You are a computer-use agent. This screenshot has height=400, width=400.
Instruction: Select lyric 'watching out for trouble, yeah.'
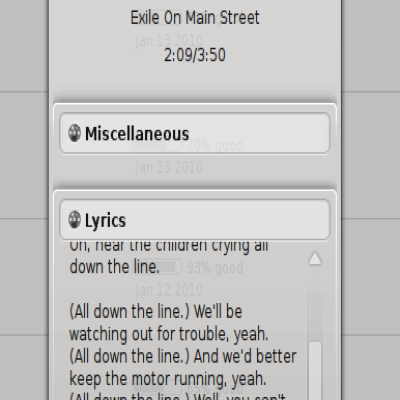169,334
